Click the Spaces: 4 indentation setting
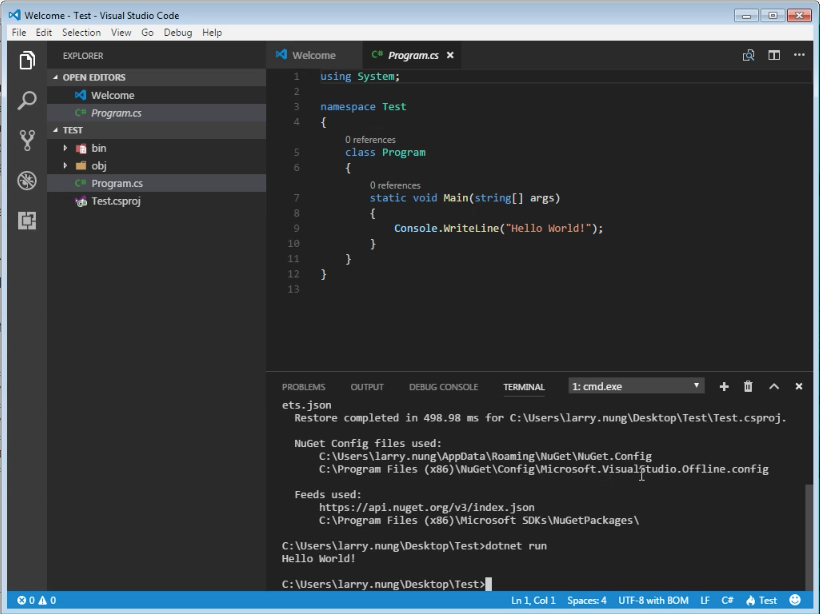The image size is (820, 614). pos(587,600)
